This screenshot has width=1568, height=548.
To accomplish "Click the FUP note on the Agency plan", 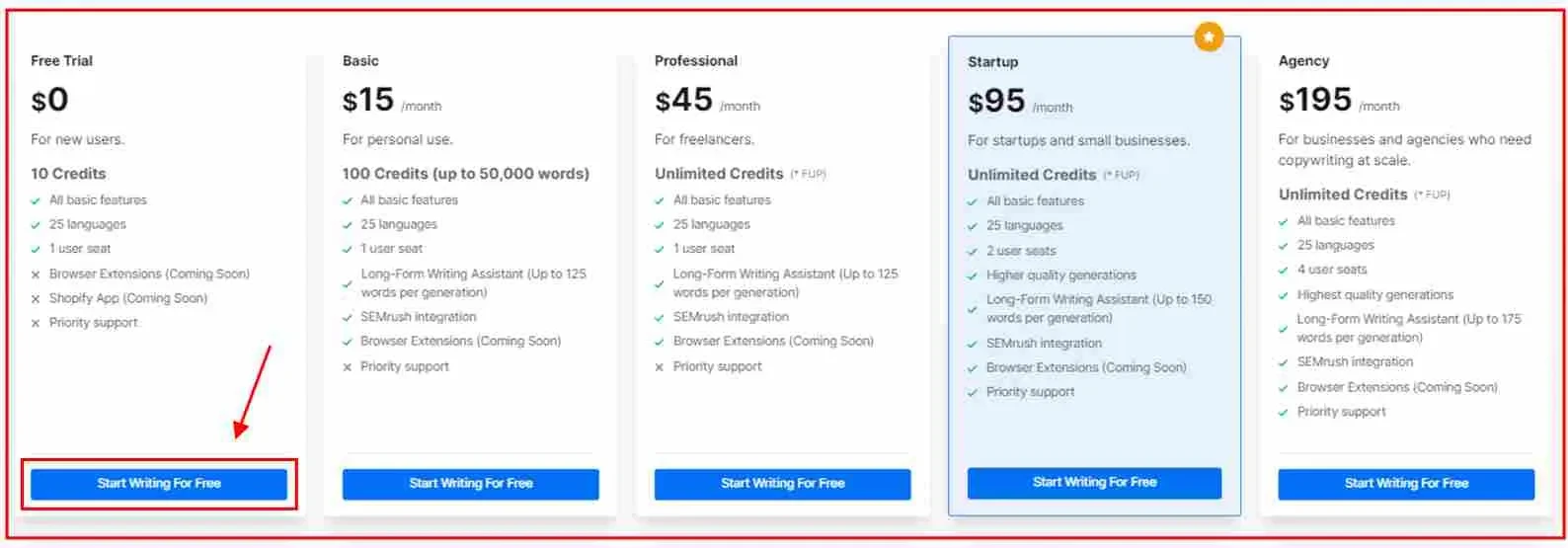I will [1432, 196].
